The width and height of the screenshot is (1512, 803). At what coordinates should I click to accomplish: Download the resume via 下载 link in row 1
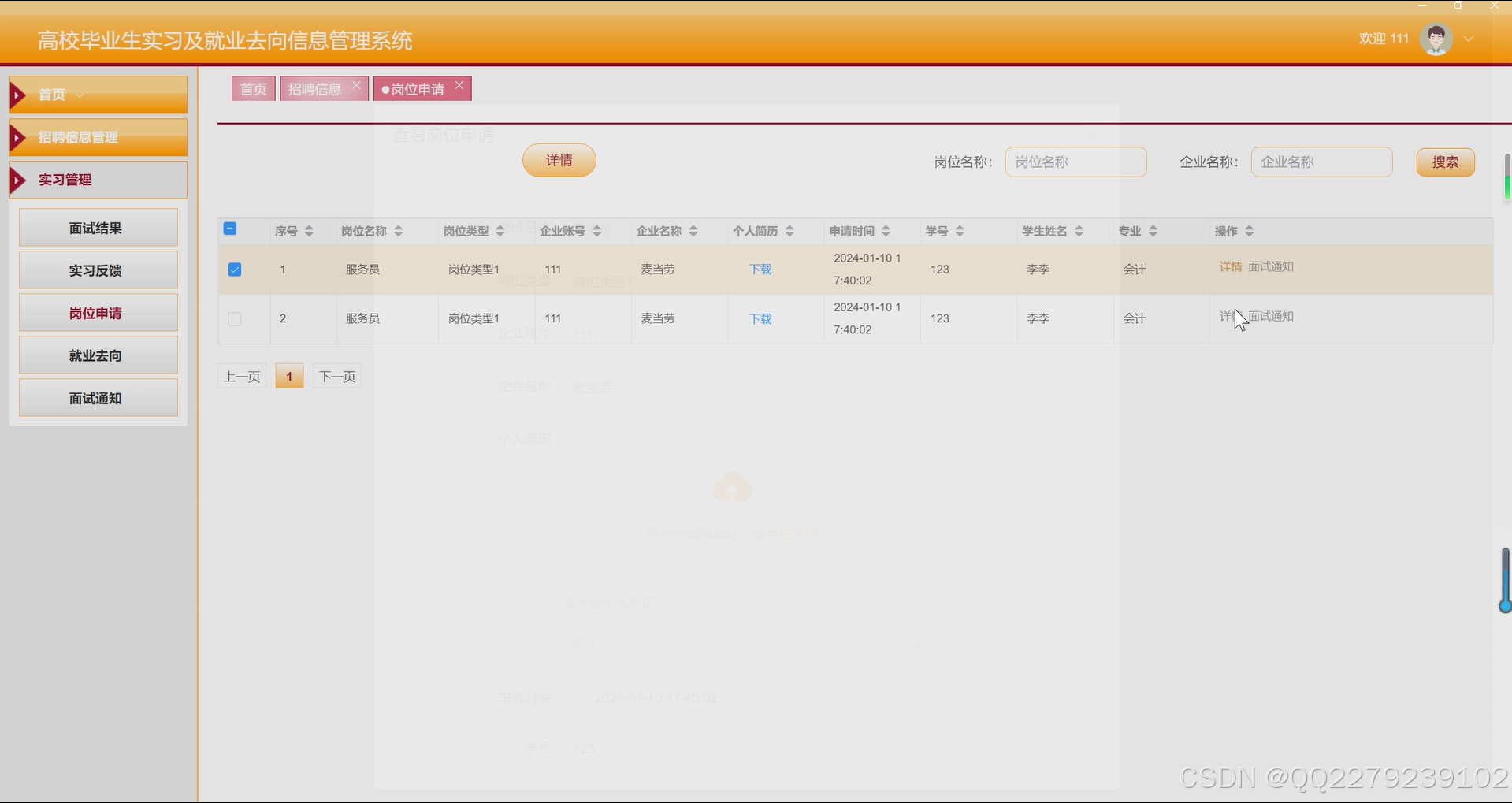point(760,269)
